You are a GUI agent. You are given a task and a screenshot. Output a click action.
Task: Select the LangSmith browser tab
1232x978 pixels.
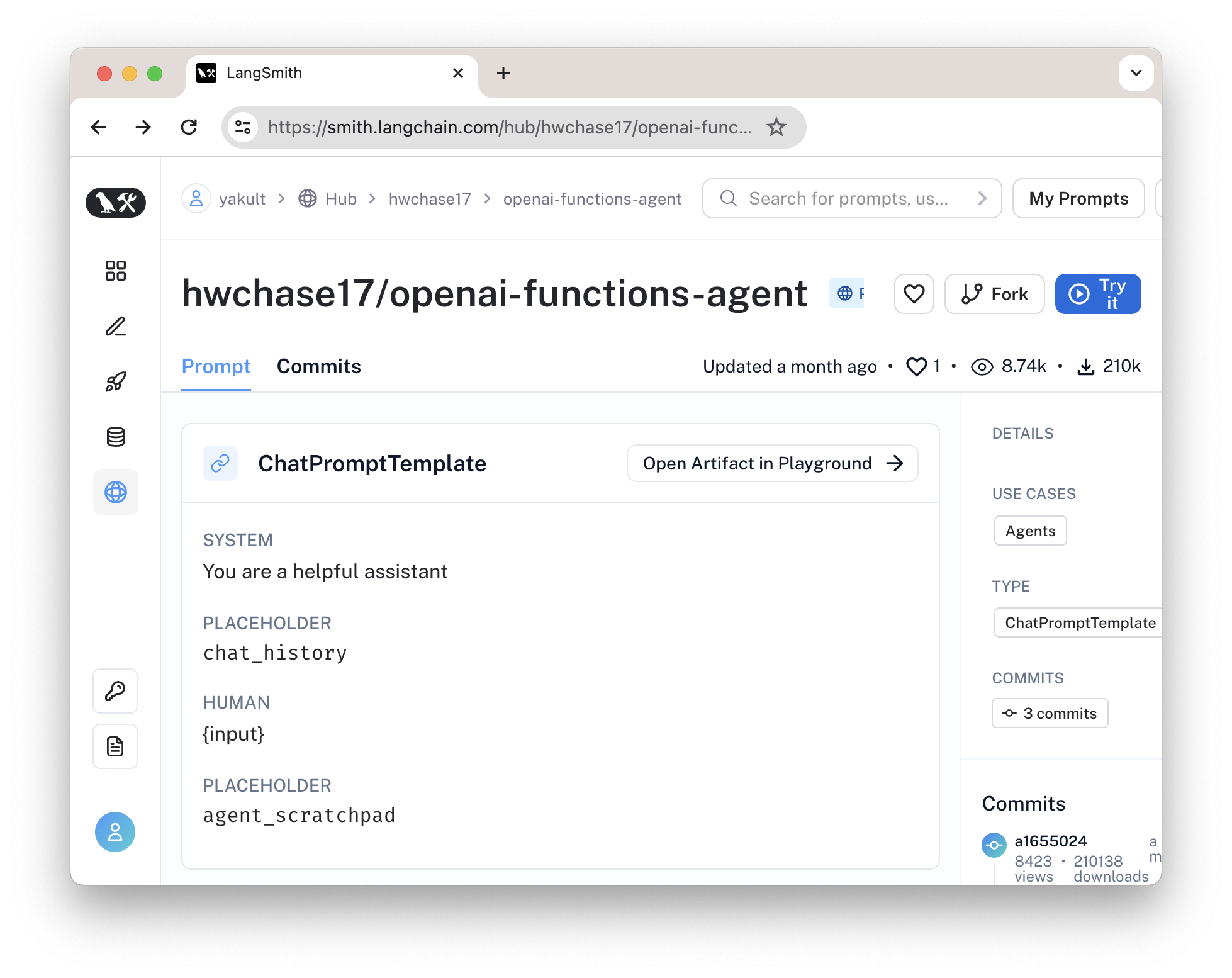332,74
